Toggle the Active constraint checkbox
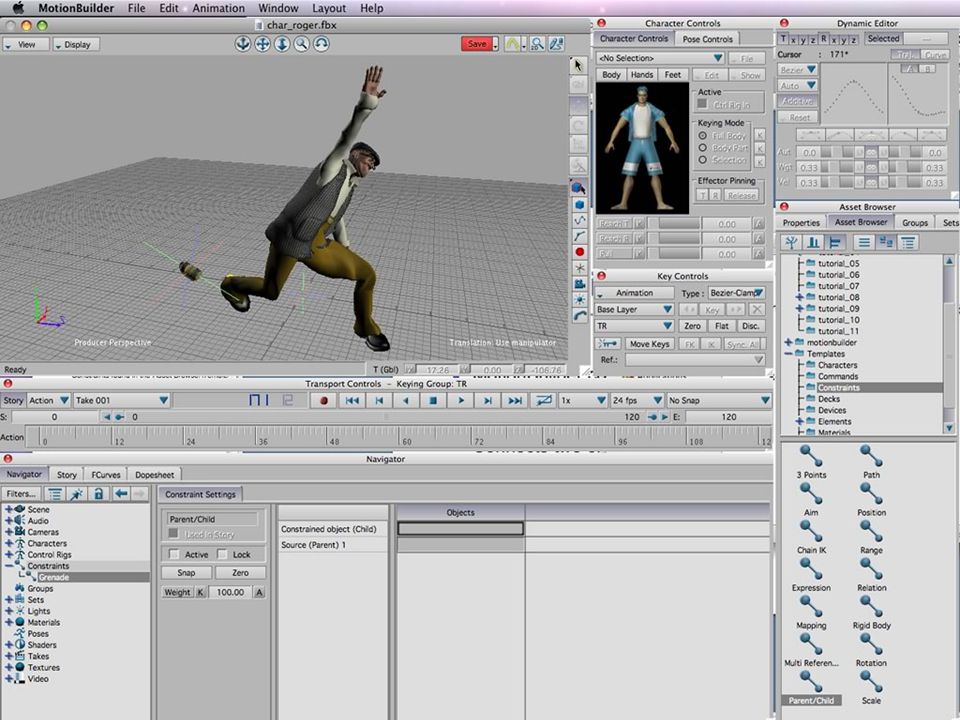The image size is (960, 720). click(x=174, y=554)
